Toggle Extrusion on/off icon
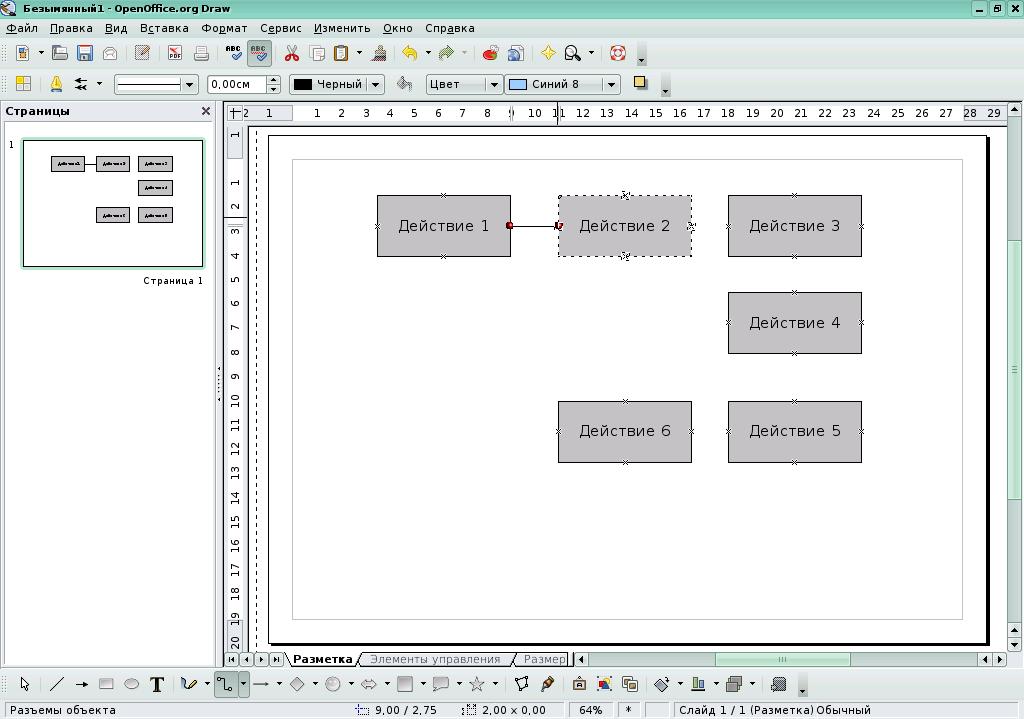Viewport: 1024px width, 719px height. coord(778,684)
